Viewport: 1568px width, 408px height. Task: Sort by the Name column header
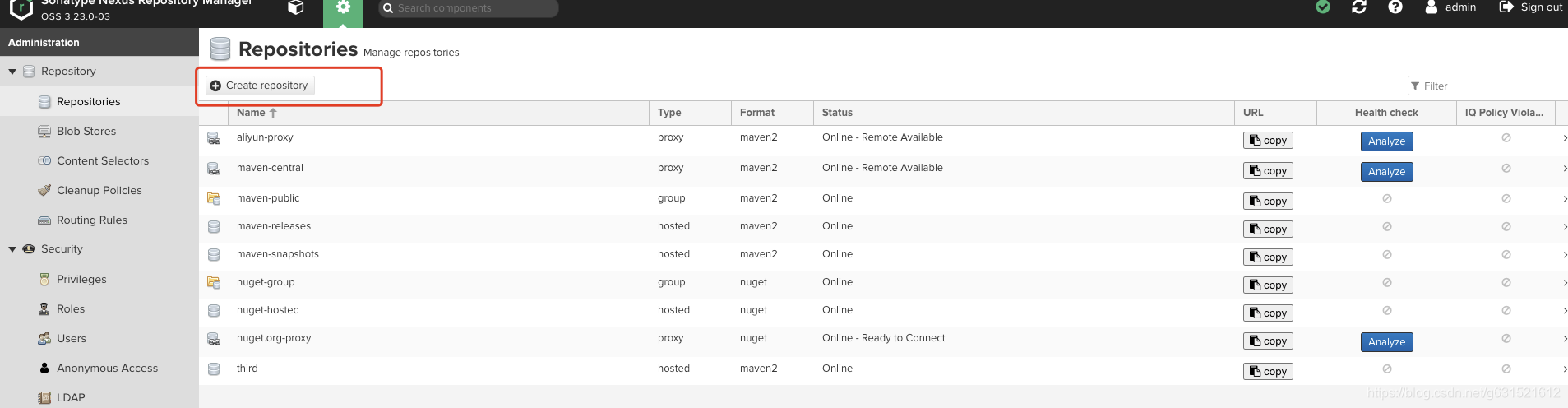tap(439, 113)
